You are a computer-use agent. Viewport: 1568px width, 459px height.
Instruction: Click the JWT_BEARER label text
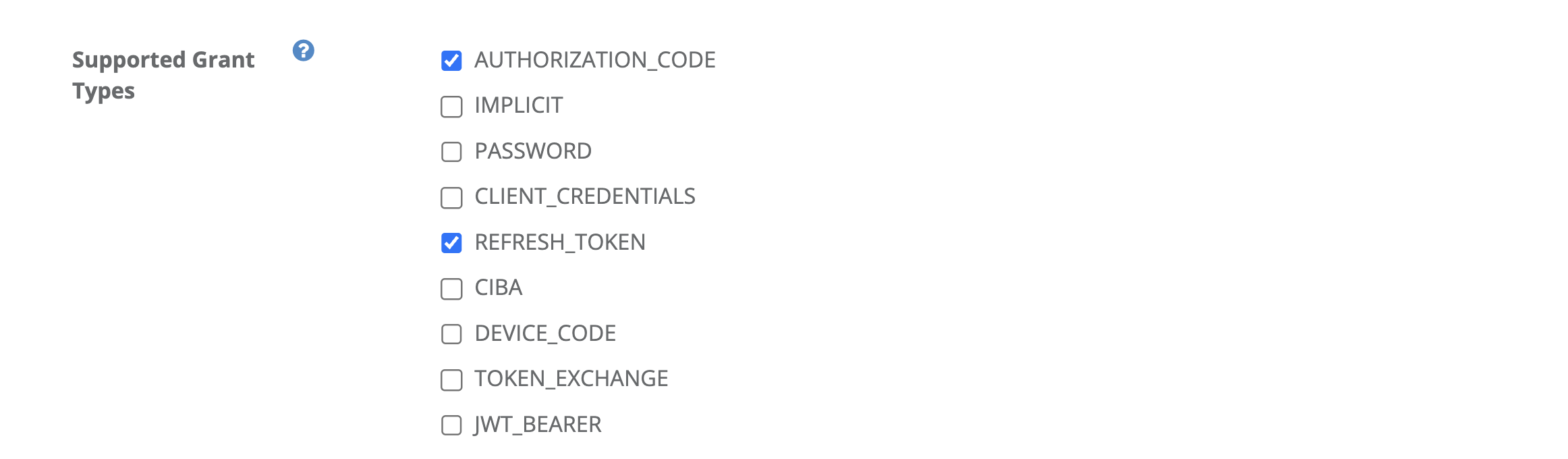click(x=537, y=425)
